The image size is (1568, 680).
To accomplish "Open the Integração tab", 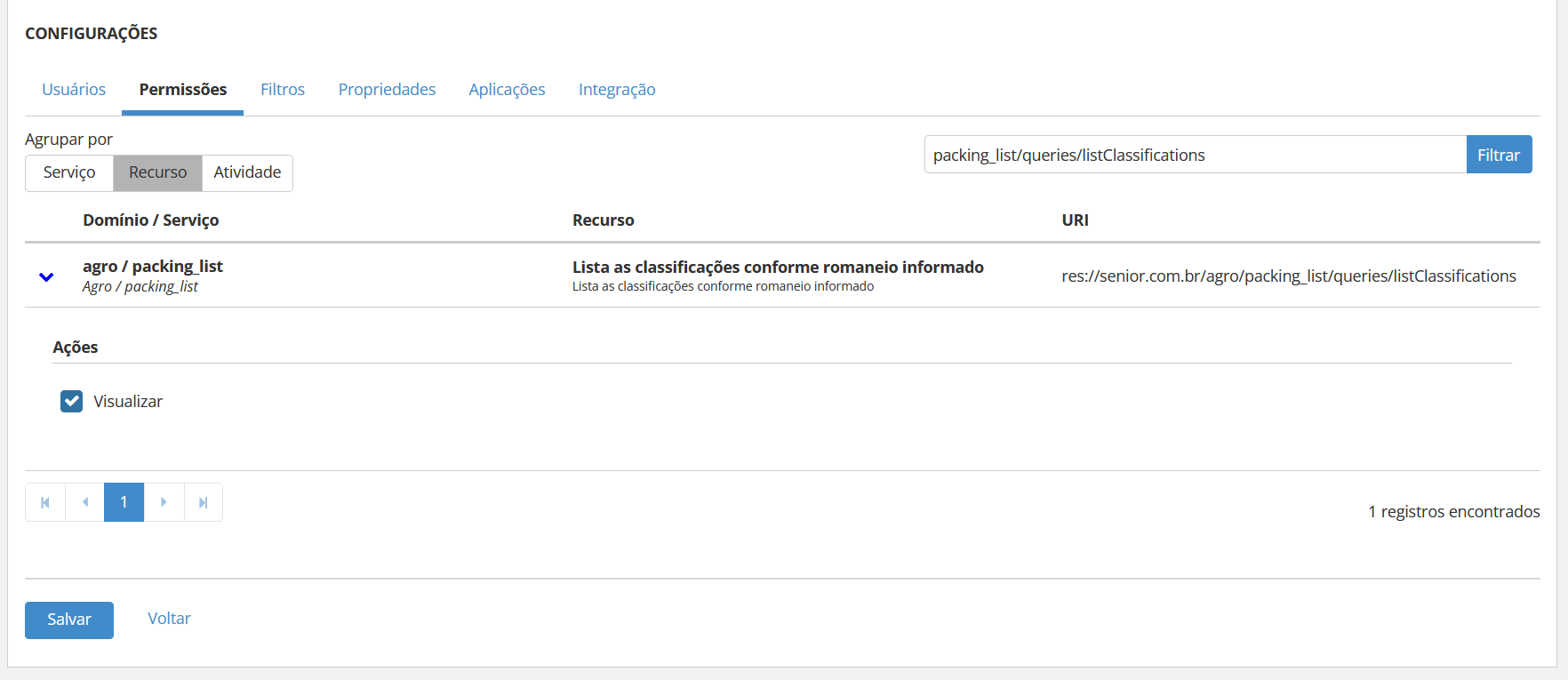I will coord(617,89).
